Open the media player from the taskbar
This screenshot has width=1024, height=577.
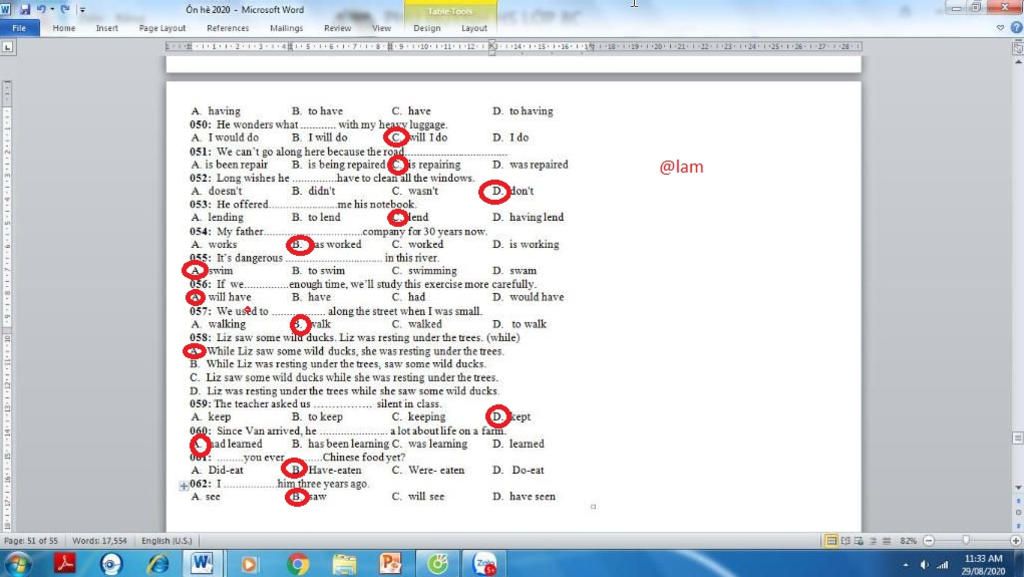point(248,563)
